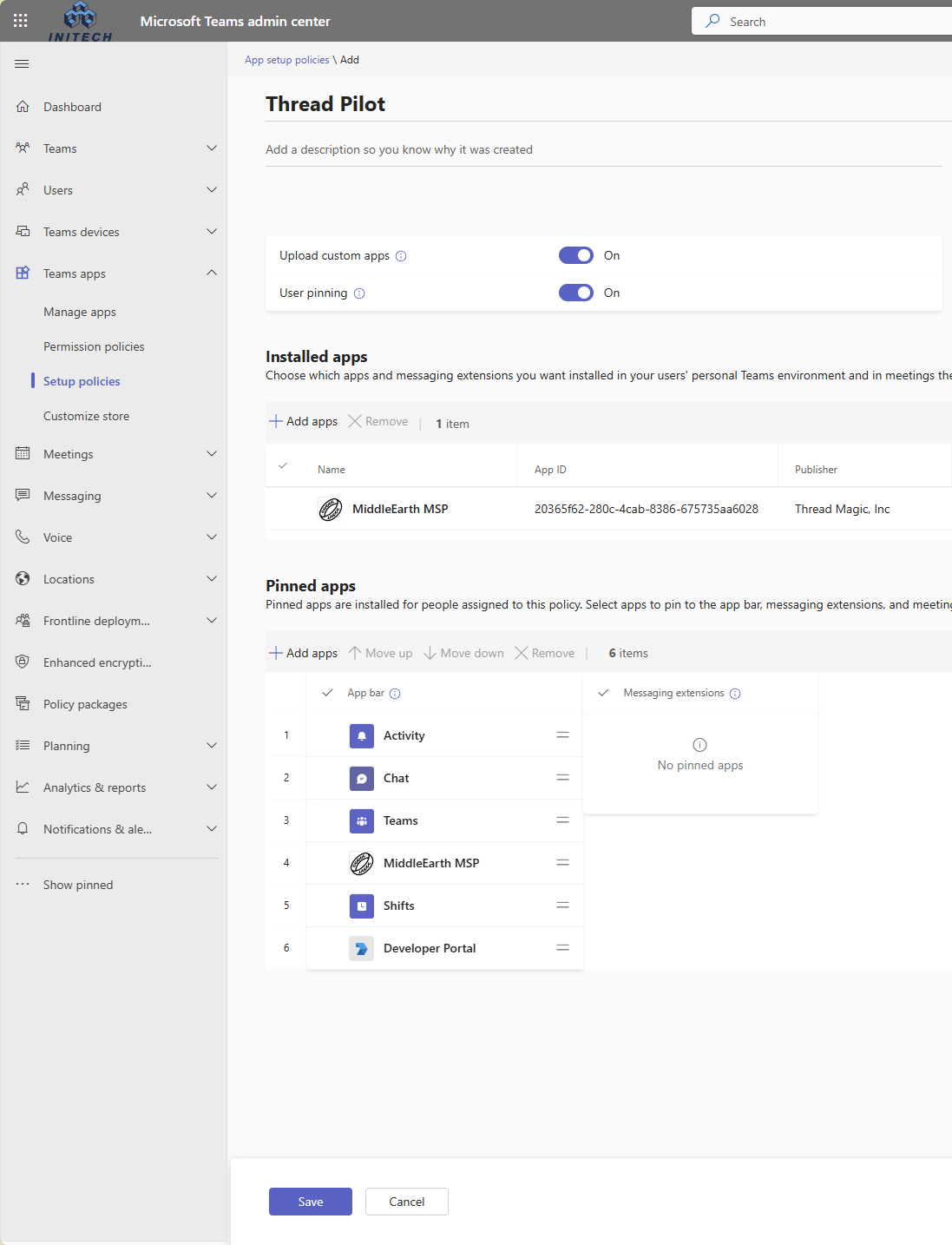Image resolution: width=952 pixels, height=1245 pixels.
Task: Click the Enhanced encryption shield icon
Action: pyautogui.click(x=23, y=662)
